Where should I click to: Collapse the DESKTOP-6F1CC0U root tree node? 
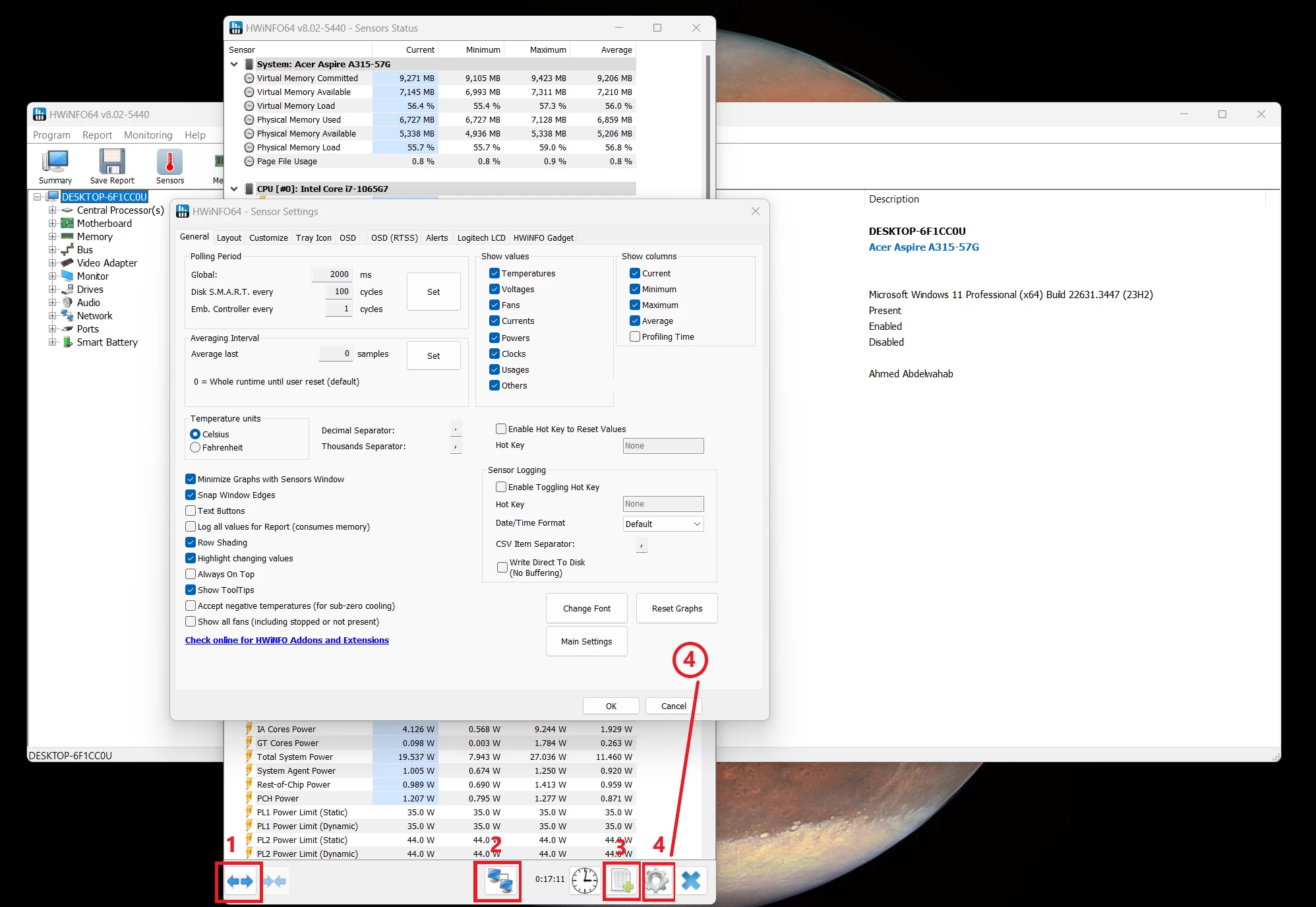pos(38,197)
